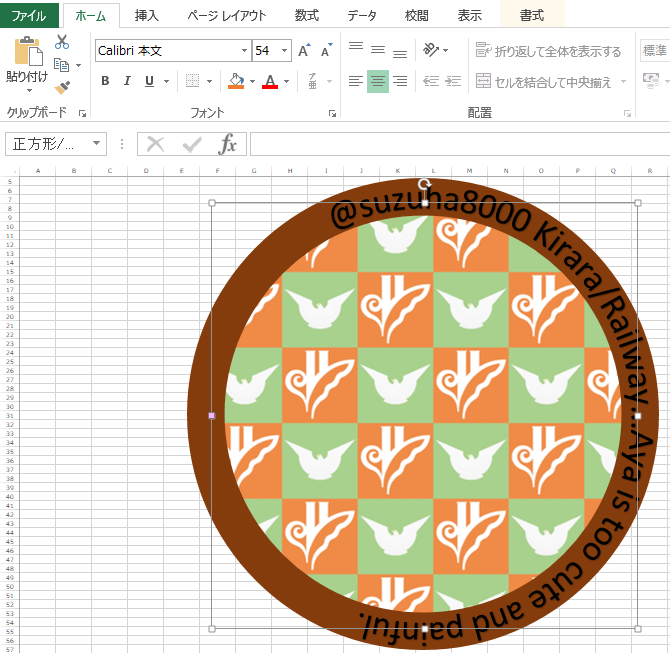The height and width of the screenshot is (653, 670).
Task: Click the select-all corner button
Action: coord(9,171)
